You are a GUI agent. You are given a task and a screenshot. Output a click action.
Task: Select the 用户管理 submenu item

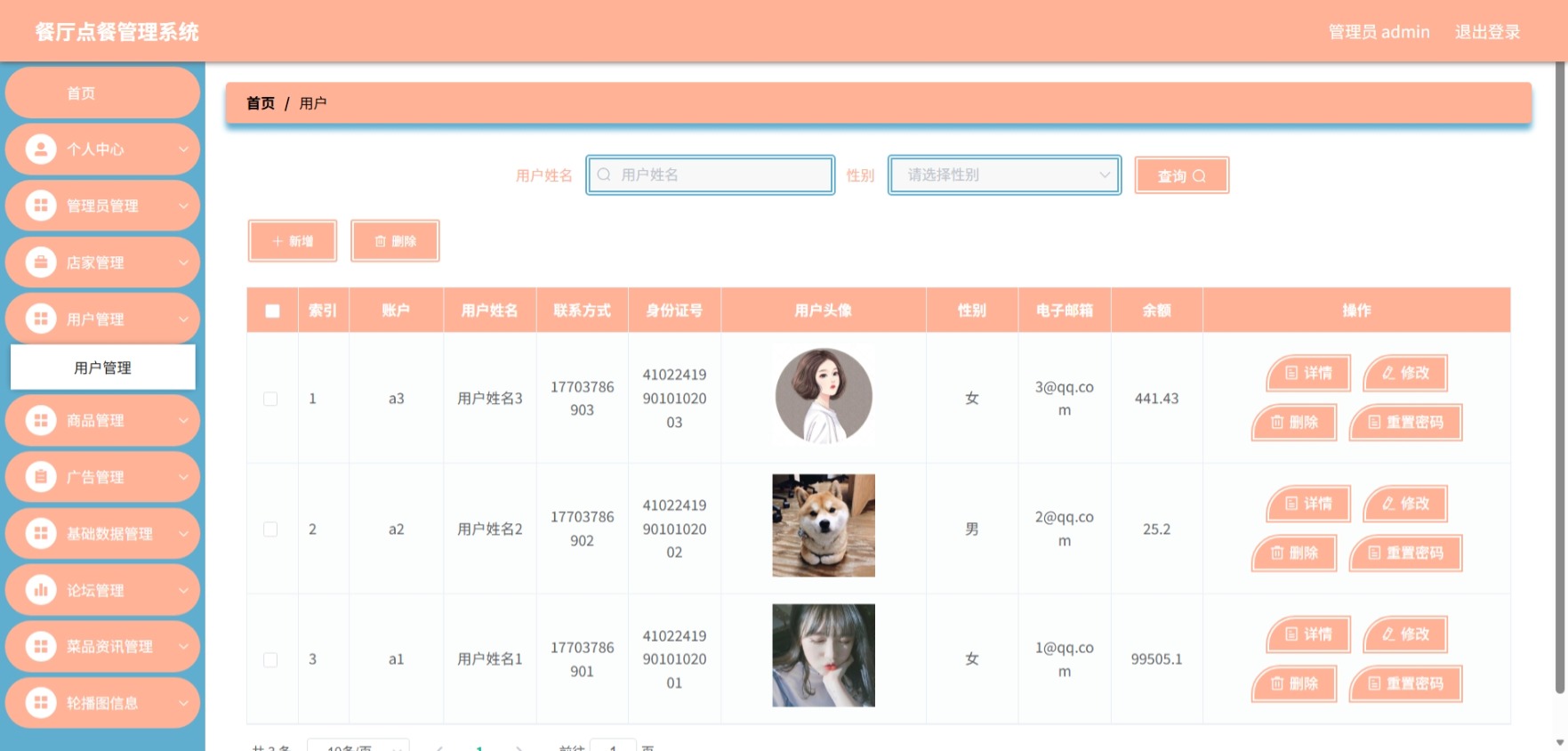point(102,367)
